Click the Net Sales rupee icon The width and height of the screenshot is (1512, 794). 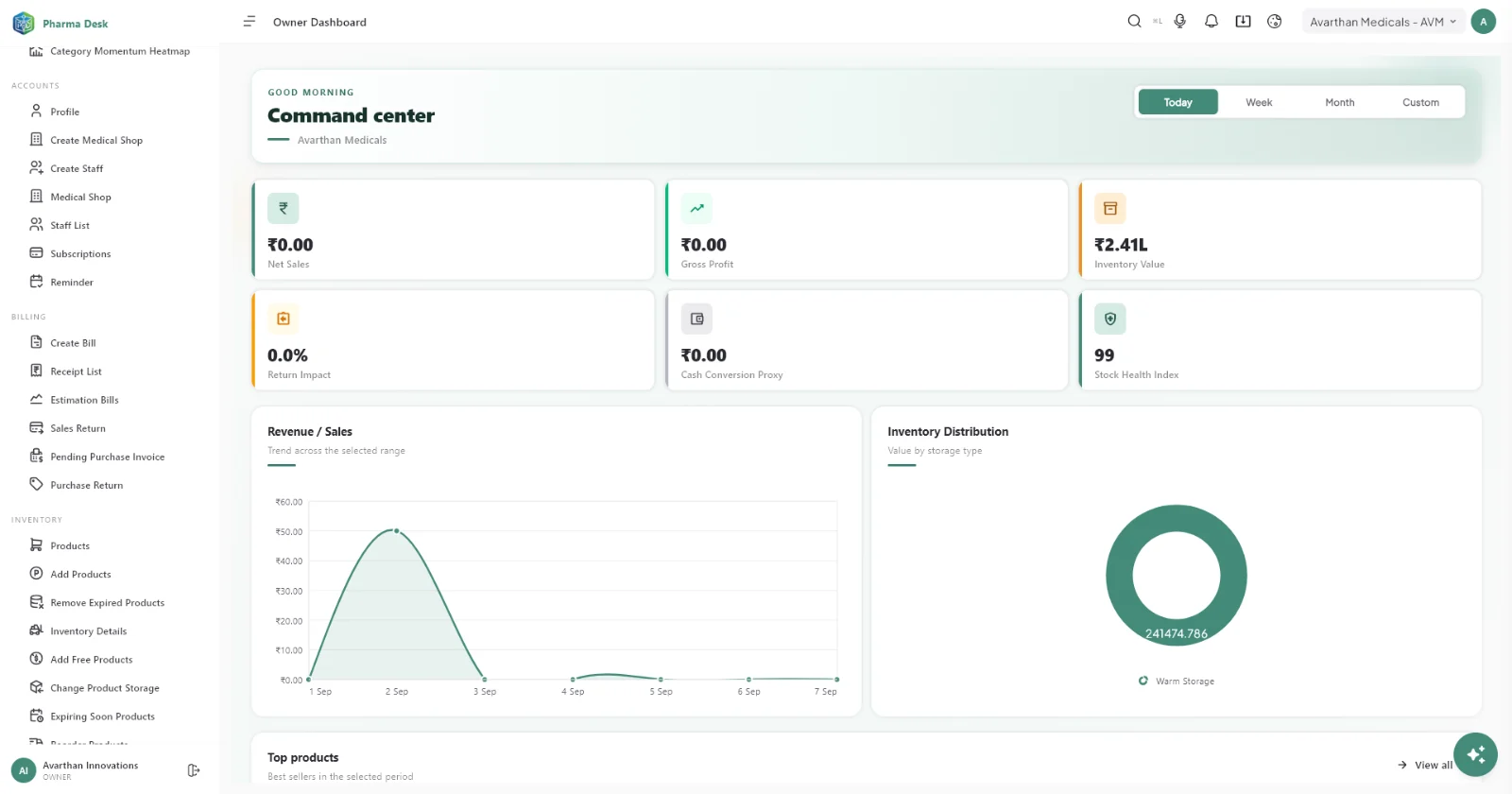[x=283, y=208]
